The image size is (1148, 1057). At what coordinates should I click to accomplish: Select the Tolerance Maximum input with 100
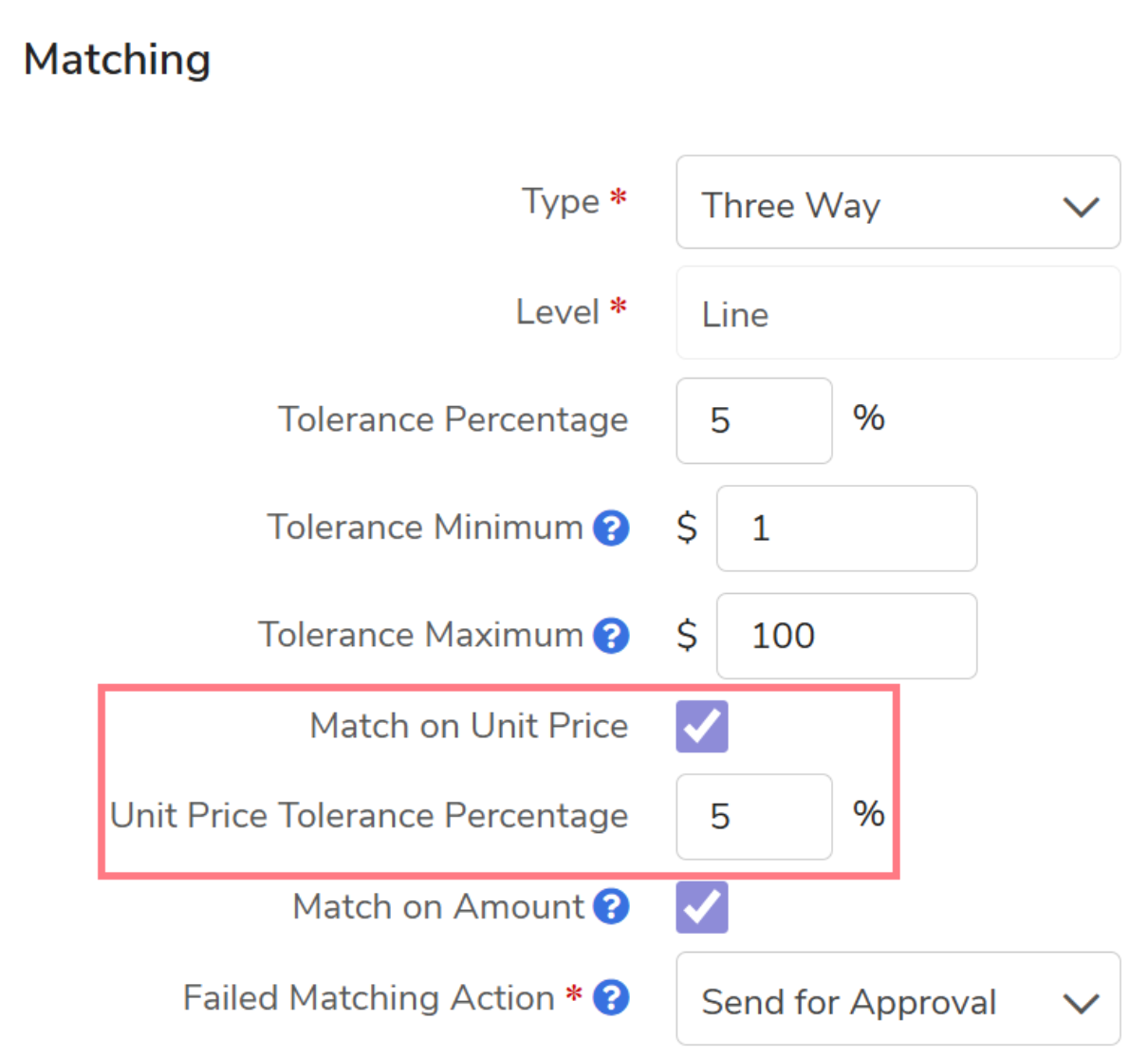coord(846,636)
